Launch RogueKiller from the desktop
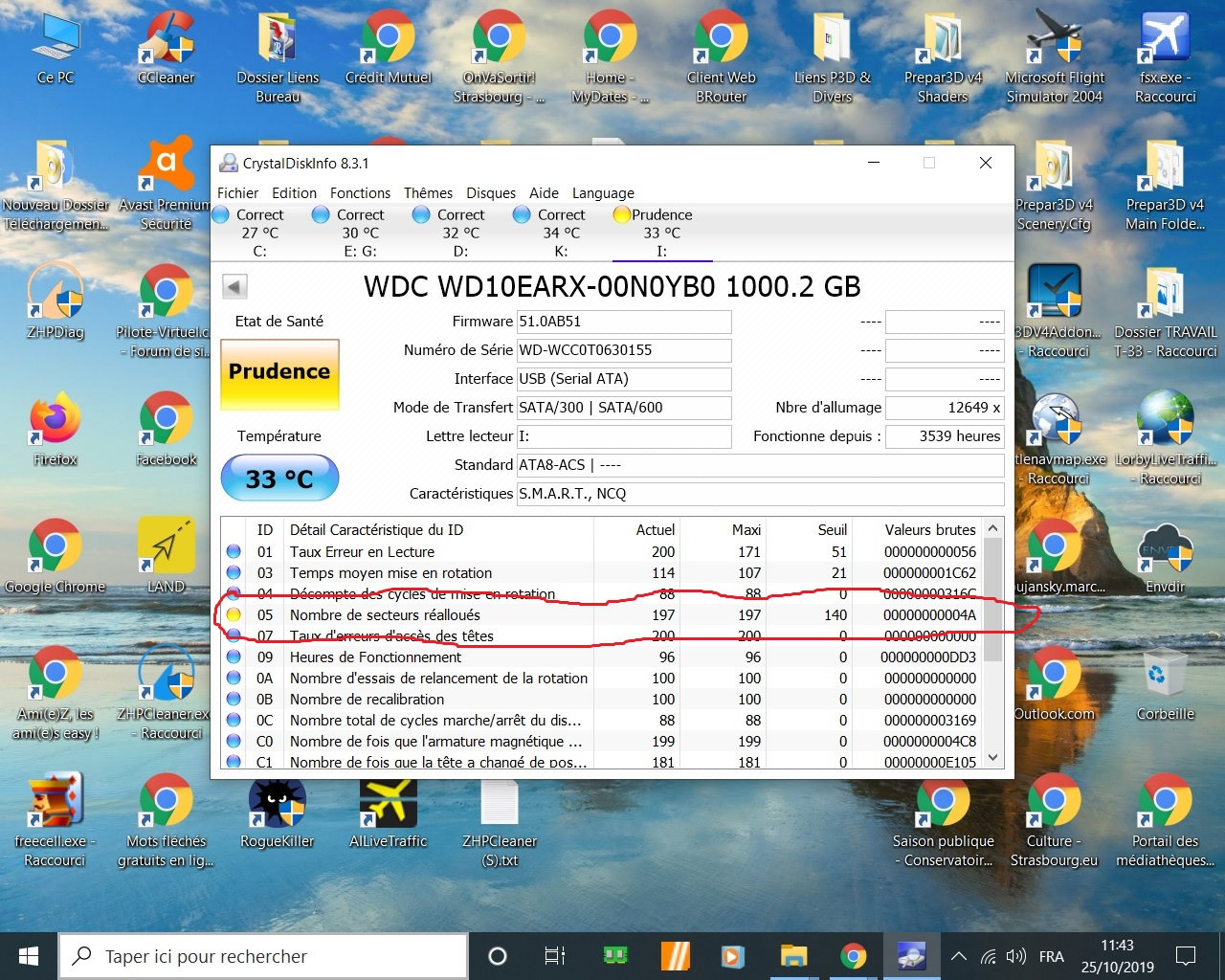This screenshot has width=1225, height=980. [x=278, y=812]
